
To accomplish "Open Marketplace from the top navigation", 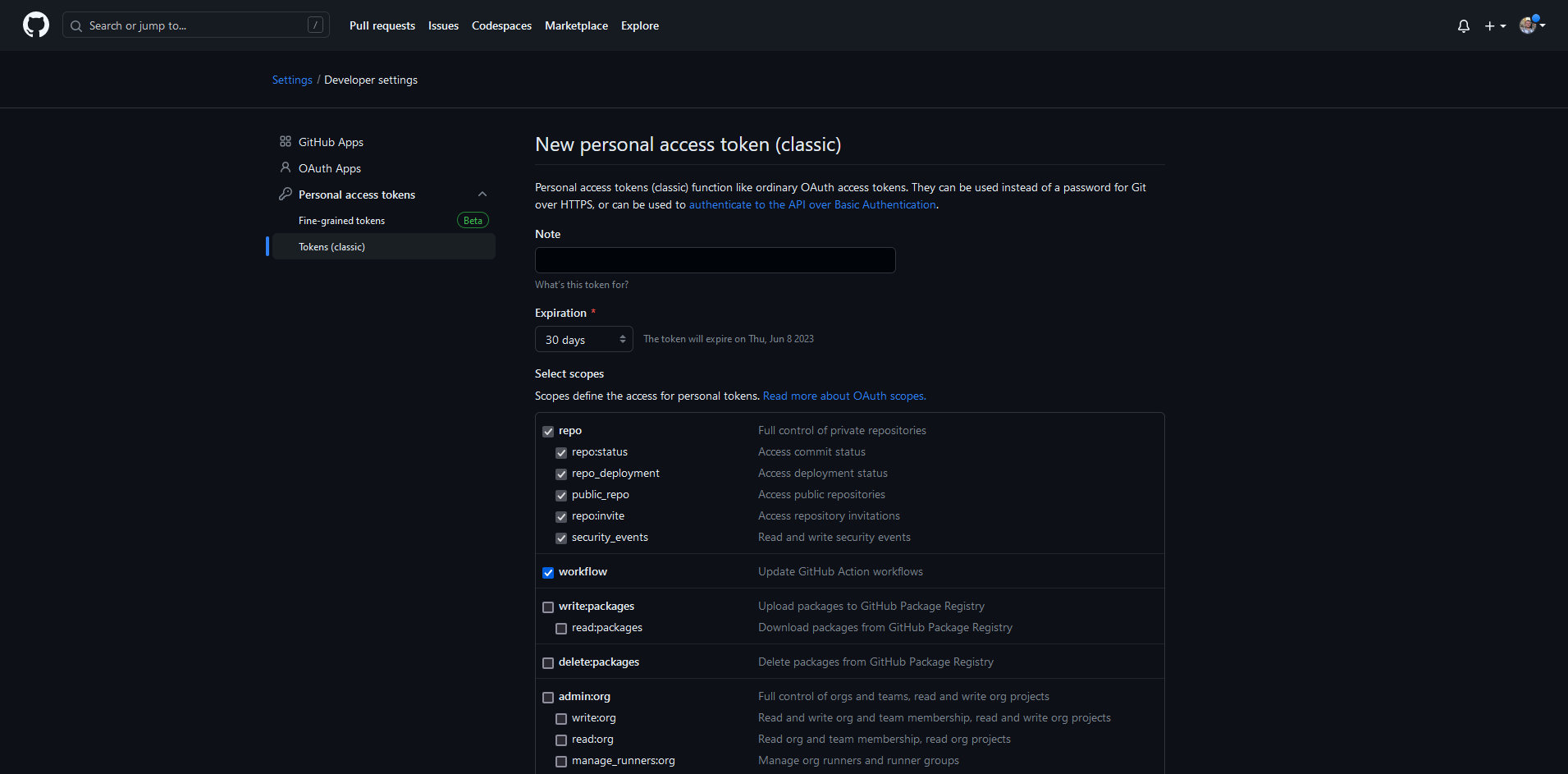I will point(576,25).
